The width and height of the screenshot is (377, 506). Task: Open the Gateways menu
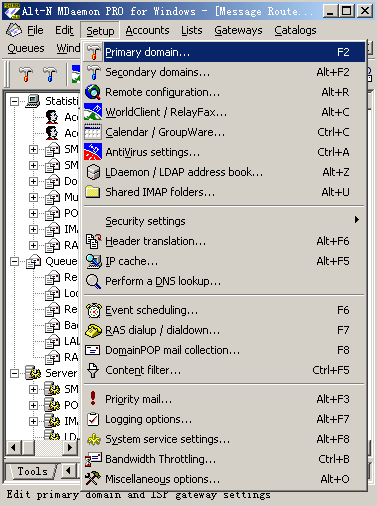tap(238, 30)
